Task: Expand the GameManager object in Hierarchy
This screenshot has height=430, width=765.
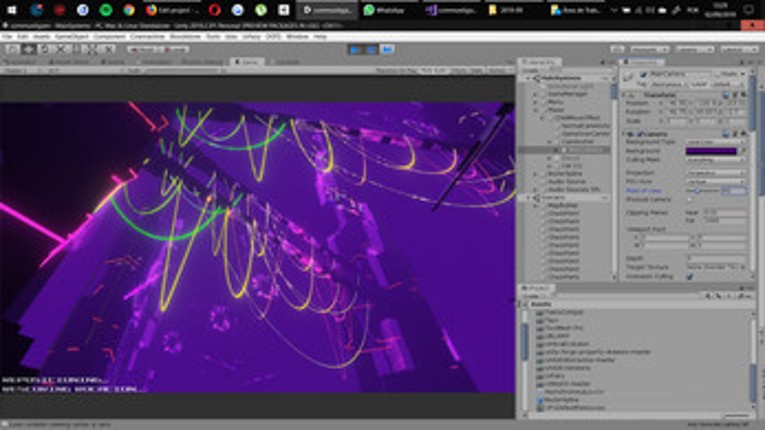Action: click(536, 94)
